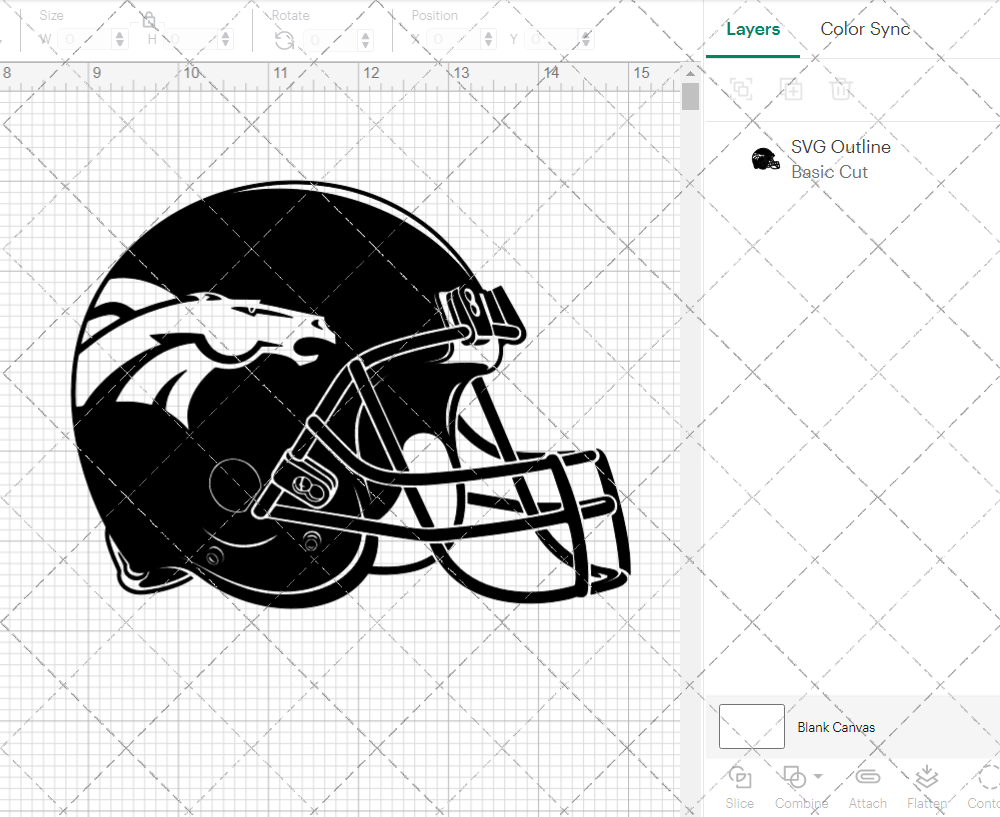This screenshot has height=817, width=1000.
Task: Switch to the Layers tab
Action: pos(753,29)
